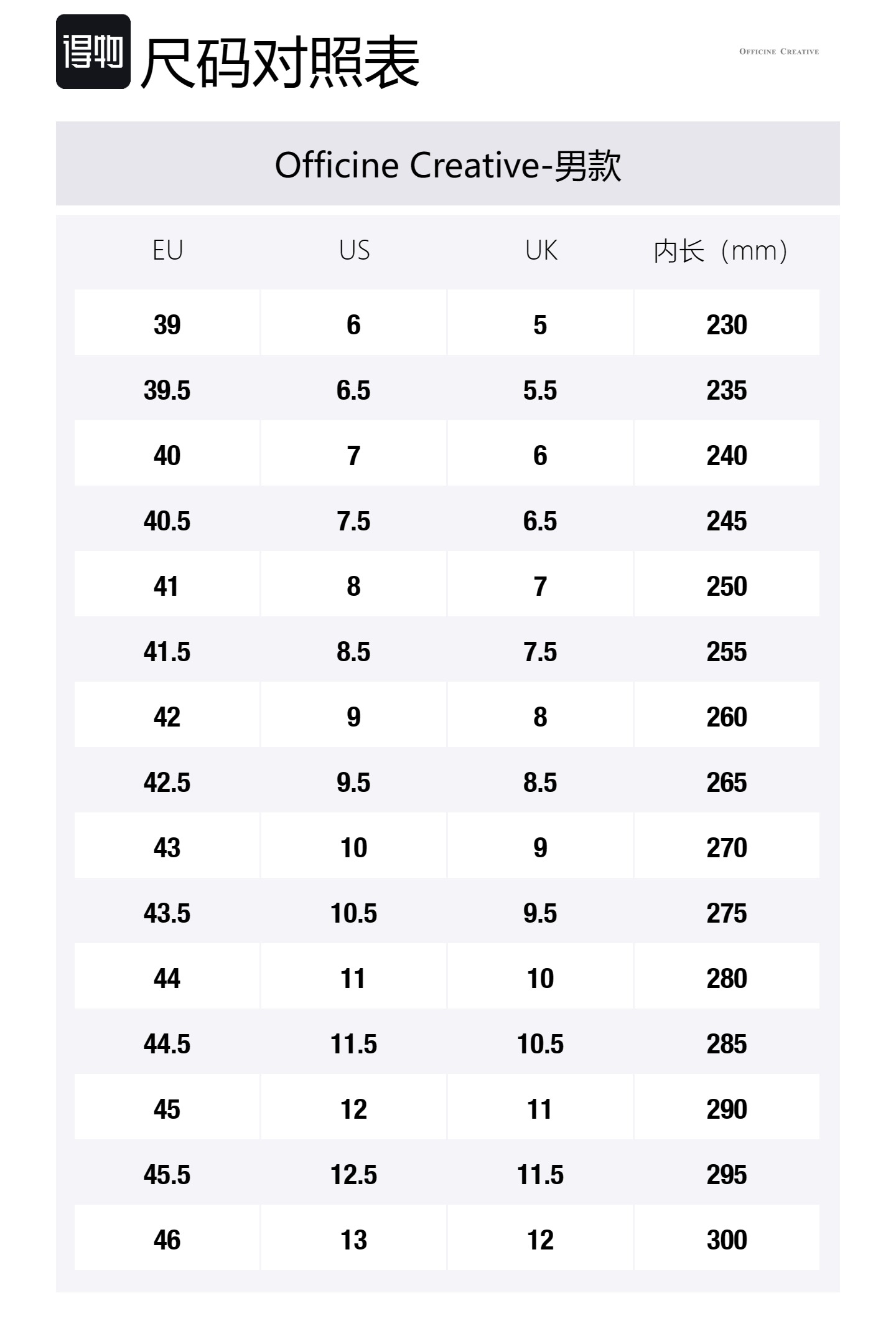Click the Officine Creative brand logo
The height and width of the screenshot is (1341, 896).
pyautogui.click(x=778, y=52)
